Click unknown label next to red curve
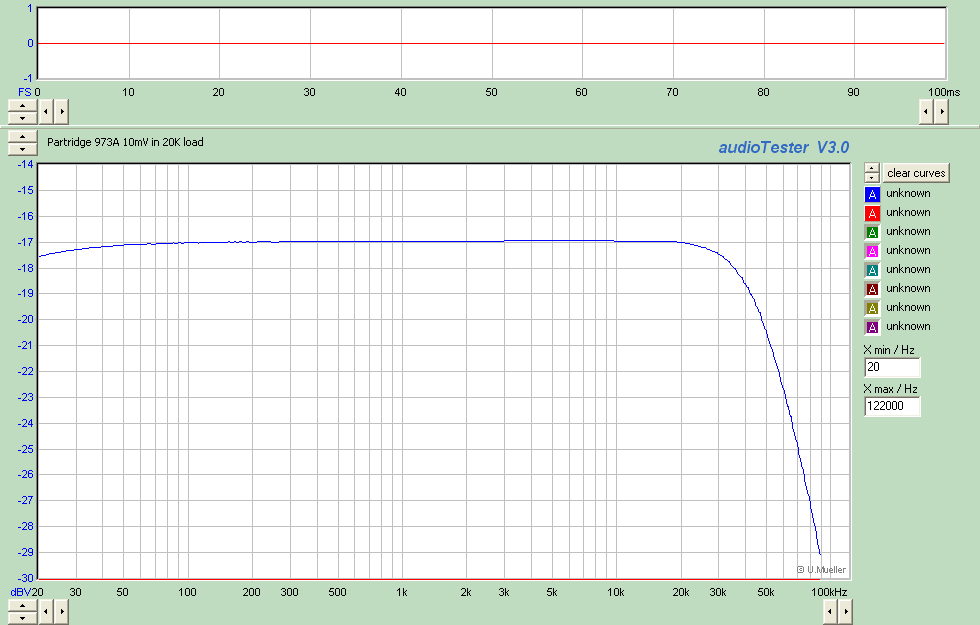Image resolution: width=980 pixels, height=625 pixels. tap(908, 212)
